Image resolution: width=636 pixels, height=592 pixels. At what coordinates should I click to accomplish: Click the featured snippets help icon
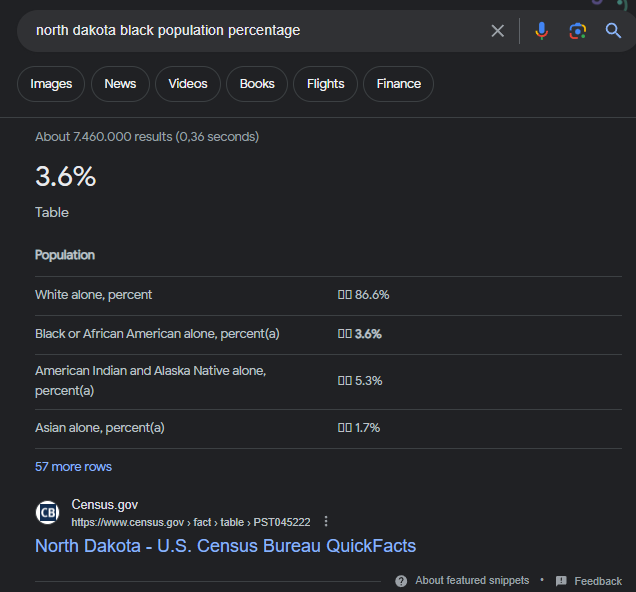tap(401, 581)
